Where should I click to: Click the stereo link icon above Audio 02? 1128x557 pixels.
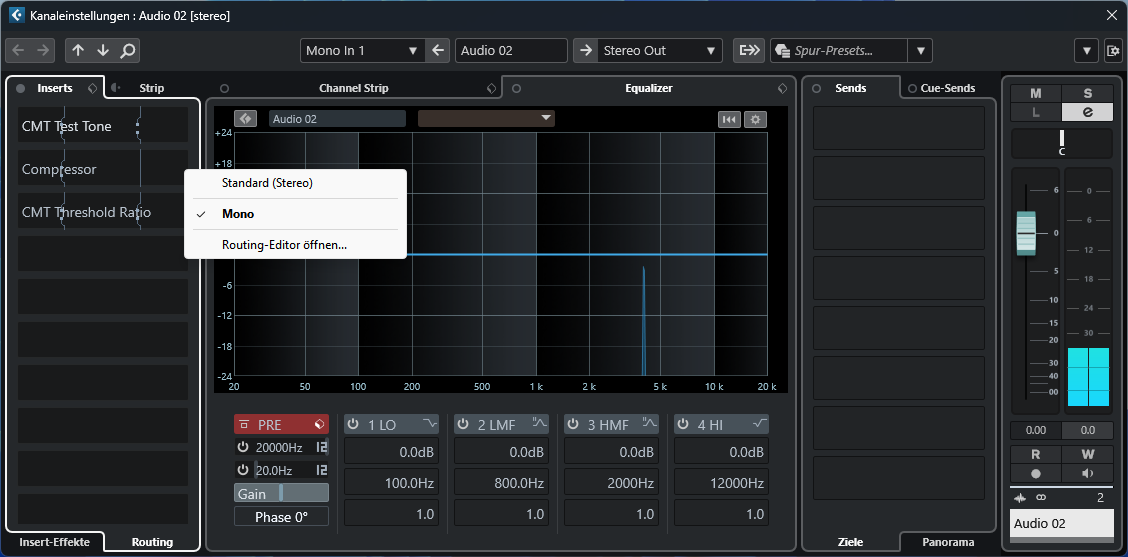1040,498
